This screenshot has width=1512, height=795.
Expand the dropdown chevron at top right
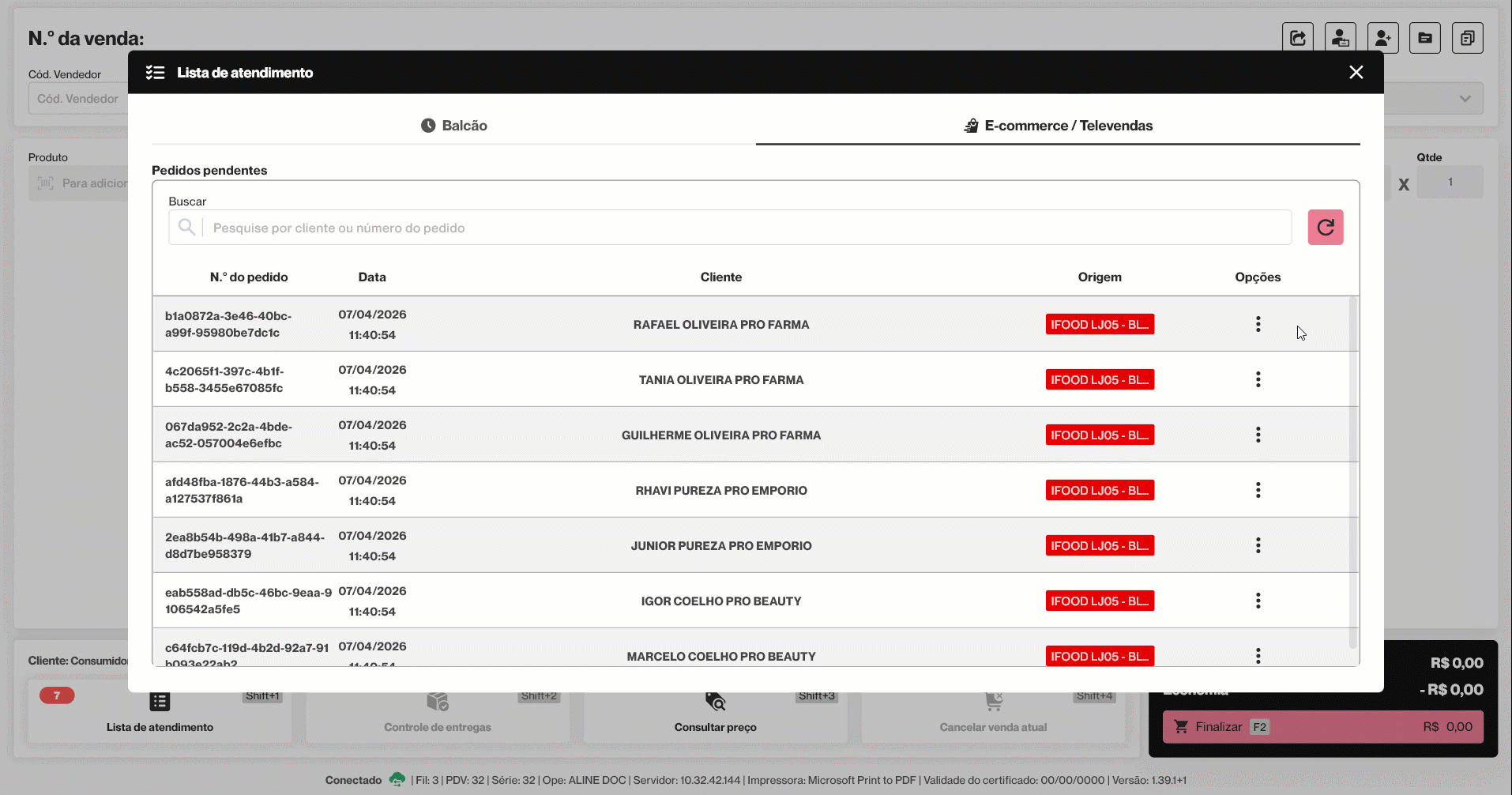point(1465,99)
